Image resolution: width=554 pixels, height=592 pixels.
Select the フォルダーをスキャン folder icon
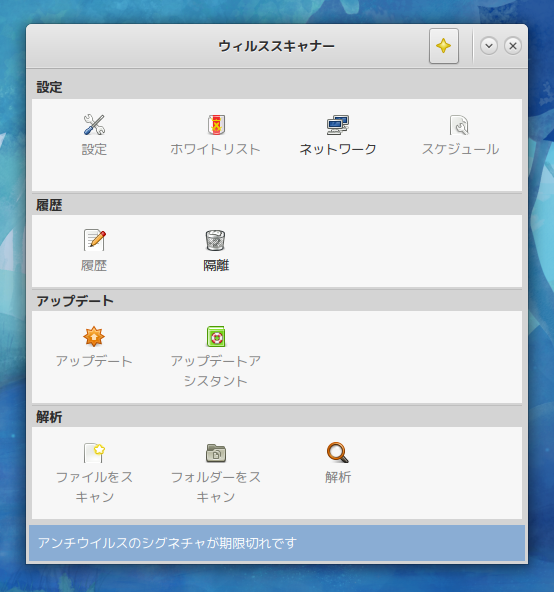coord(216,453)
